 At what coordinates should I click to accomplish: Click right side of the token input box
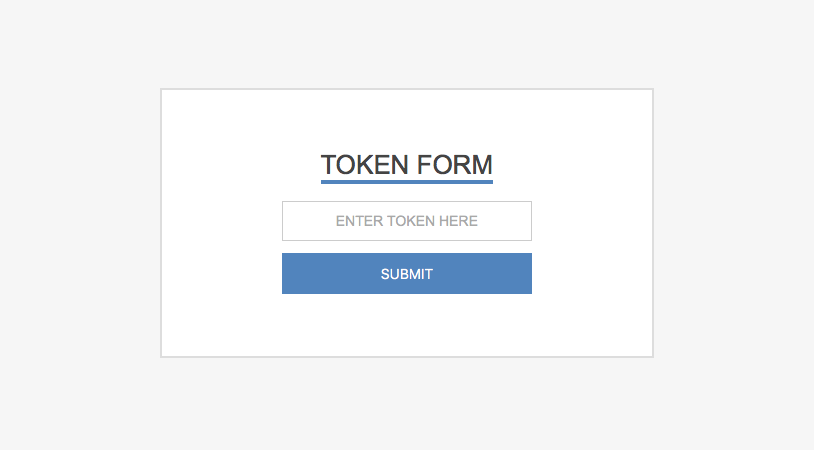pos(518,221)
